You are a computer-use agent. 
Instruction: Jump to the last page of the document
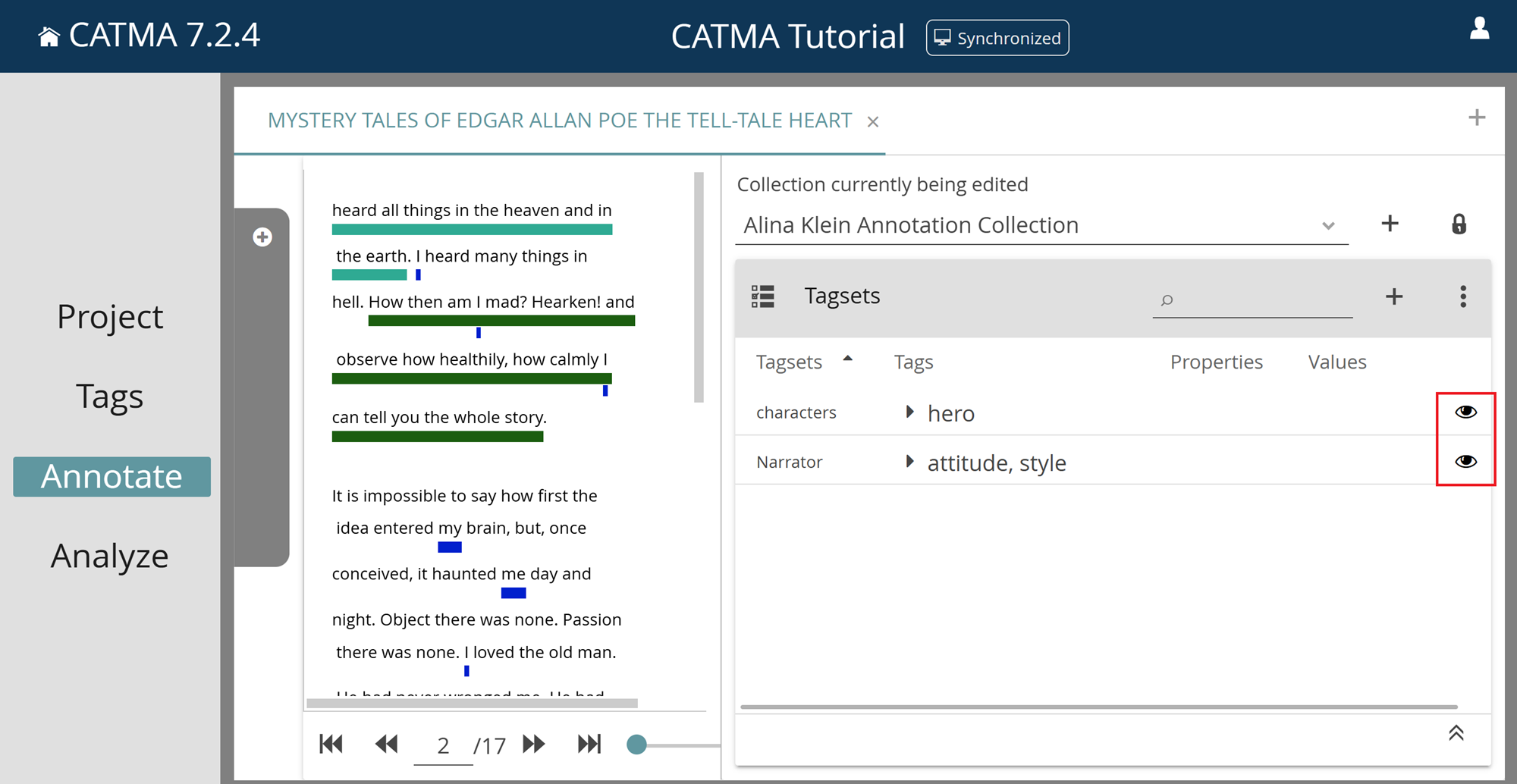(589, 745)
